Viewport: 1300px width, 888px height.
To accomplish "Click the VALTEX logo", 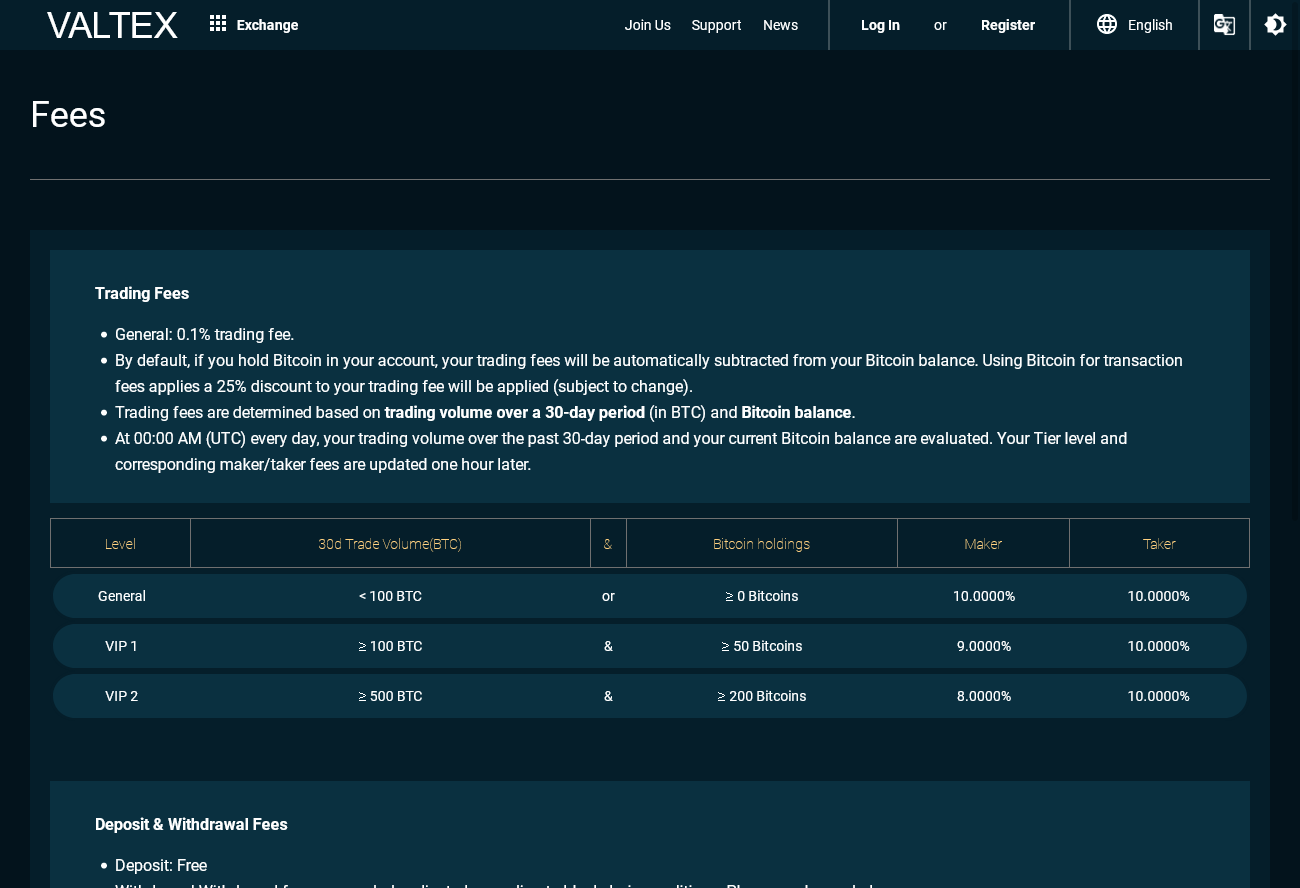I will click(x=112, y=25).
